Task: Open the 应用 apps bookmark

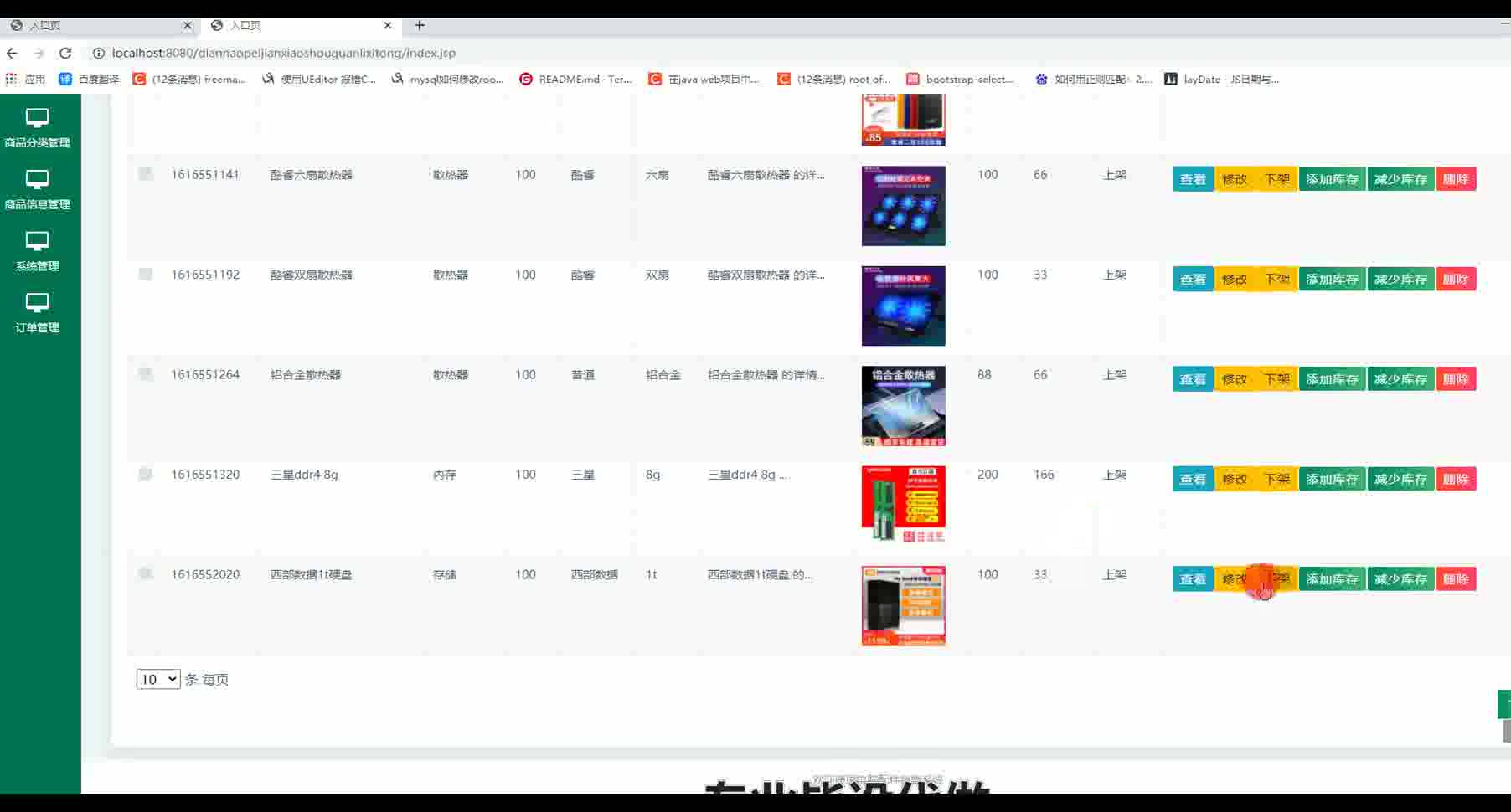Action: click(x=25, y=79)
